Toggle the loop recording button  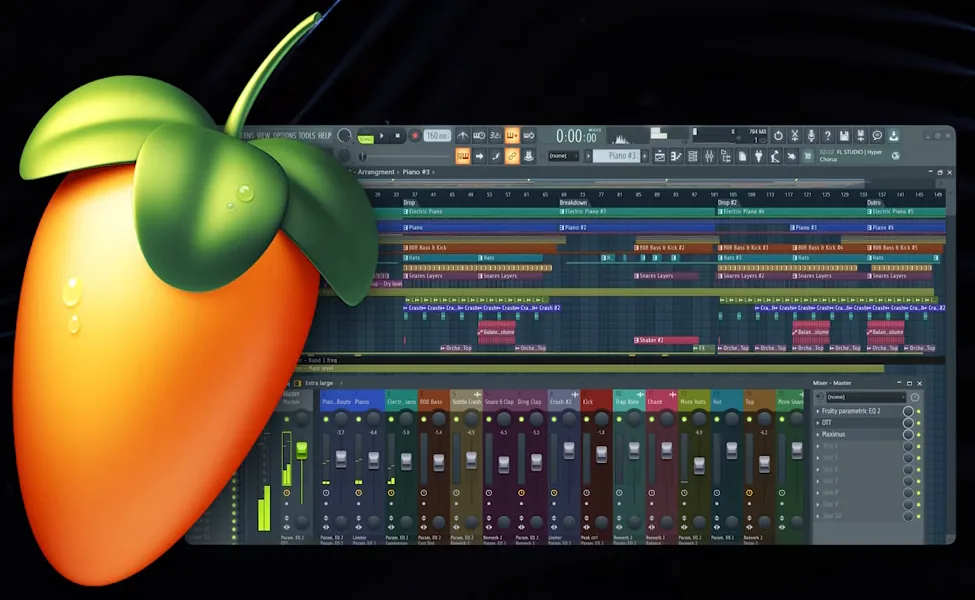529,136
